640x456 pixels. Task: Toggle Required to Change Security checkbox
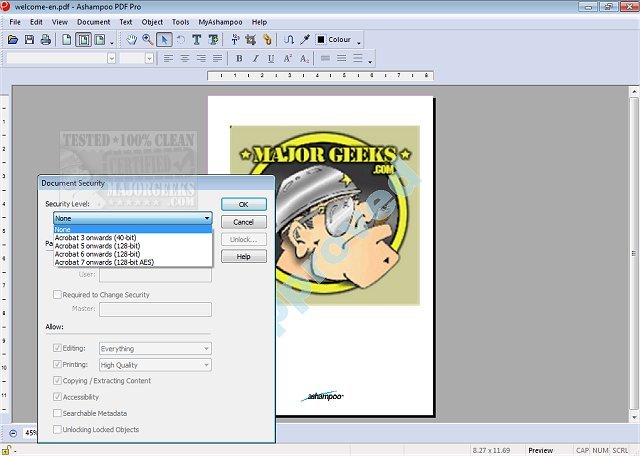[x=58, y=294]
